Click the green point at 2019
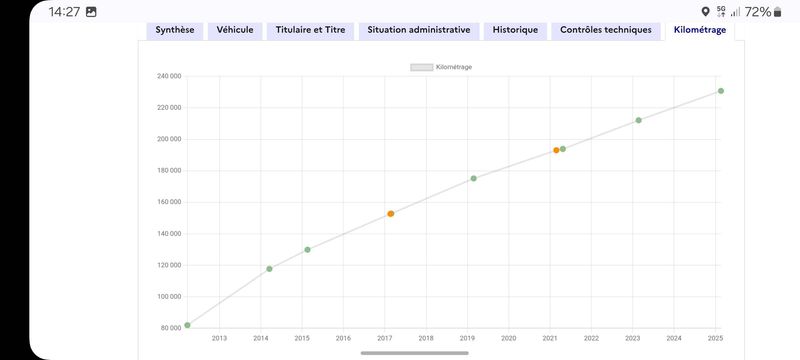Viewport: 800px width, 360px height. (473, 178)
